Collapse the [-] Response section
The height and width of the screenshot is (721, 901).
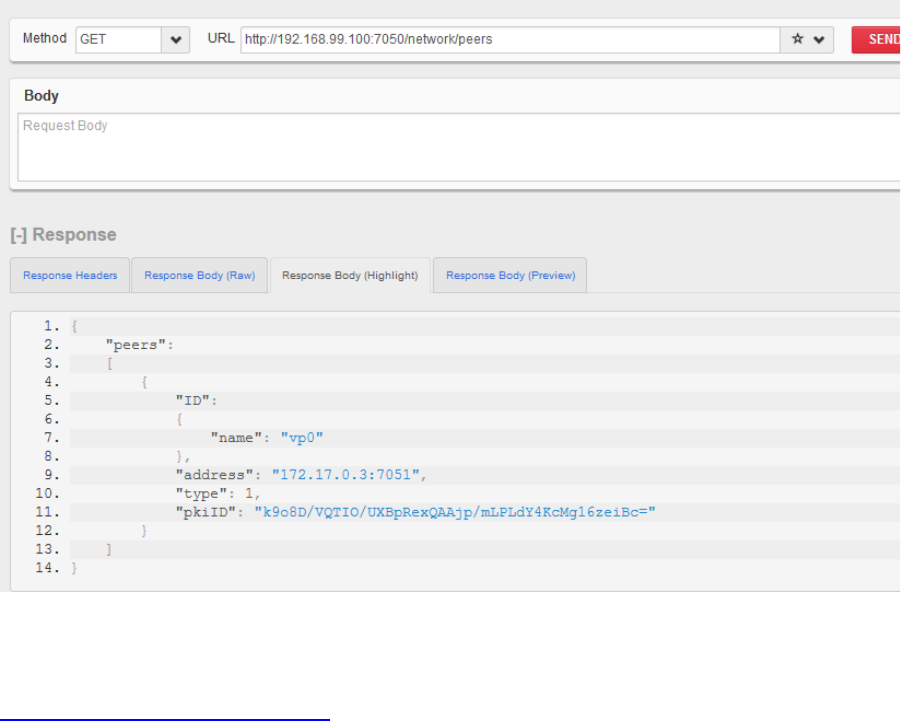pos(63,234)
